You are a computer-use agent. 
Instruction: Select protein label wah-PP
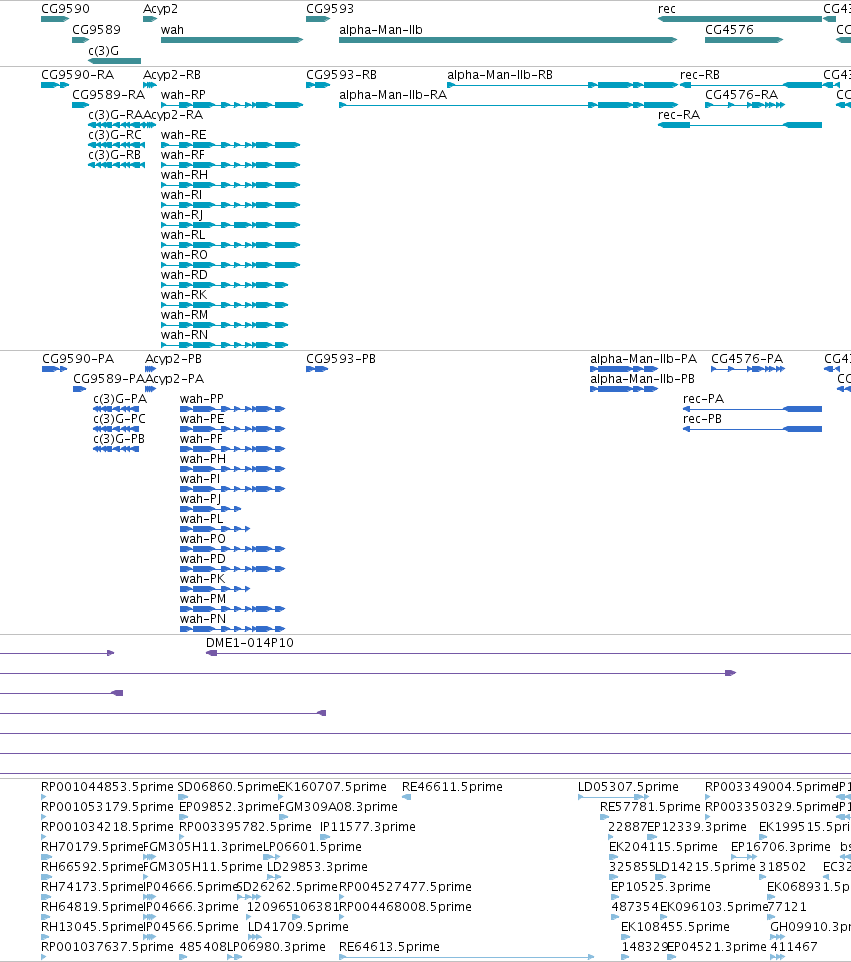202,399
